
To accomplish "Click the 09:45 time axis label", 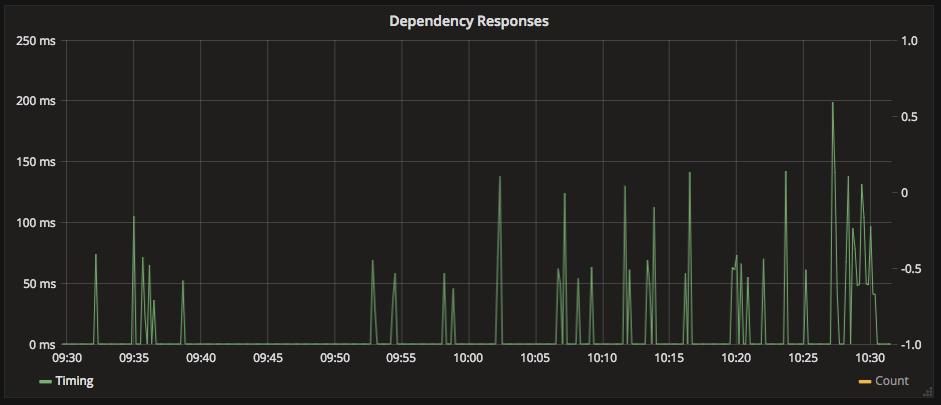I will point(268,359).
